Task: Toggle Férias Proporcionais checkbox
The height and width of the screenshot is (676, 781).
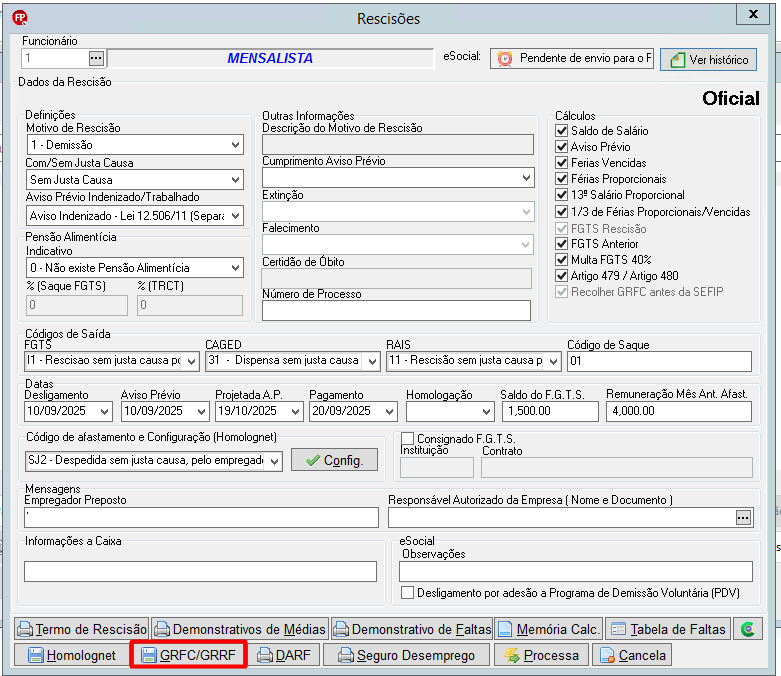Action: (561, 178)
